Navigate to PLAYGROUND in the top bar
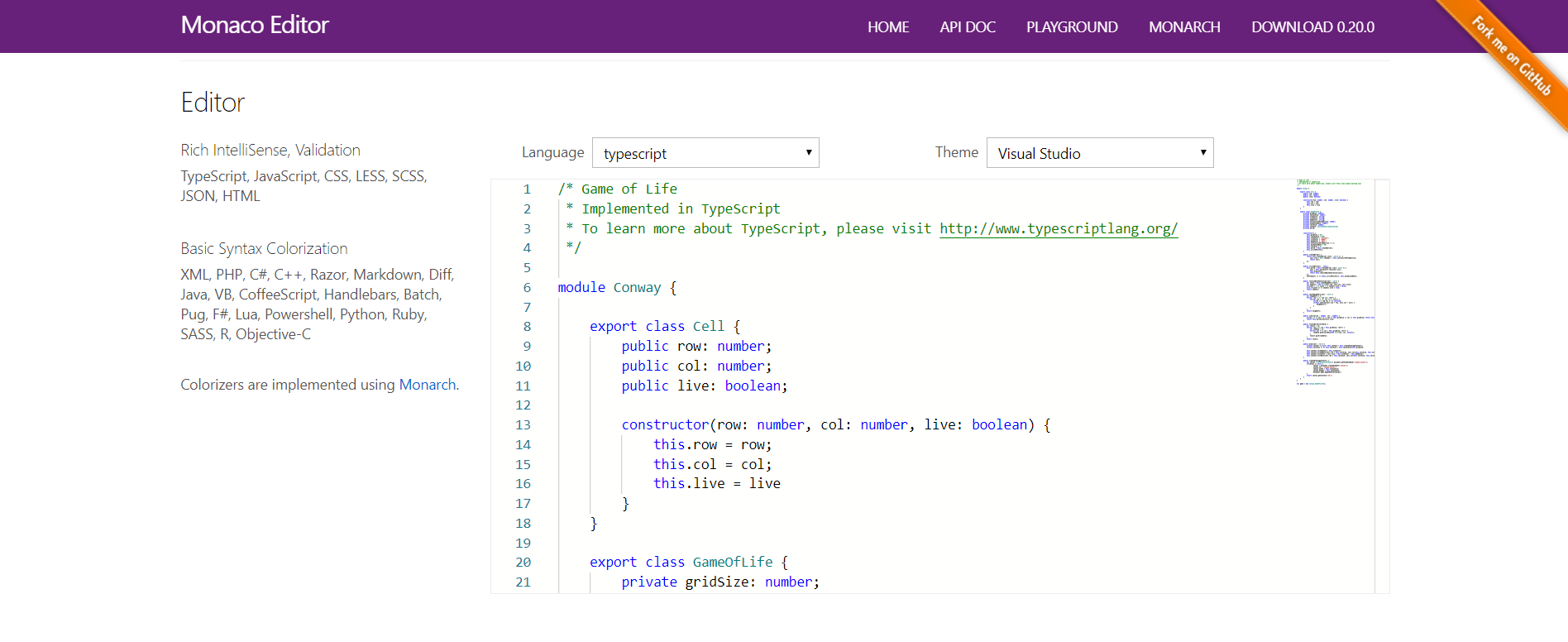Image resolution: width=1568 pixels, height=642 pixels. click(1071, 27)
